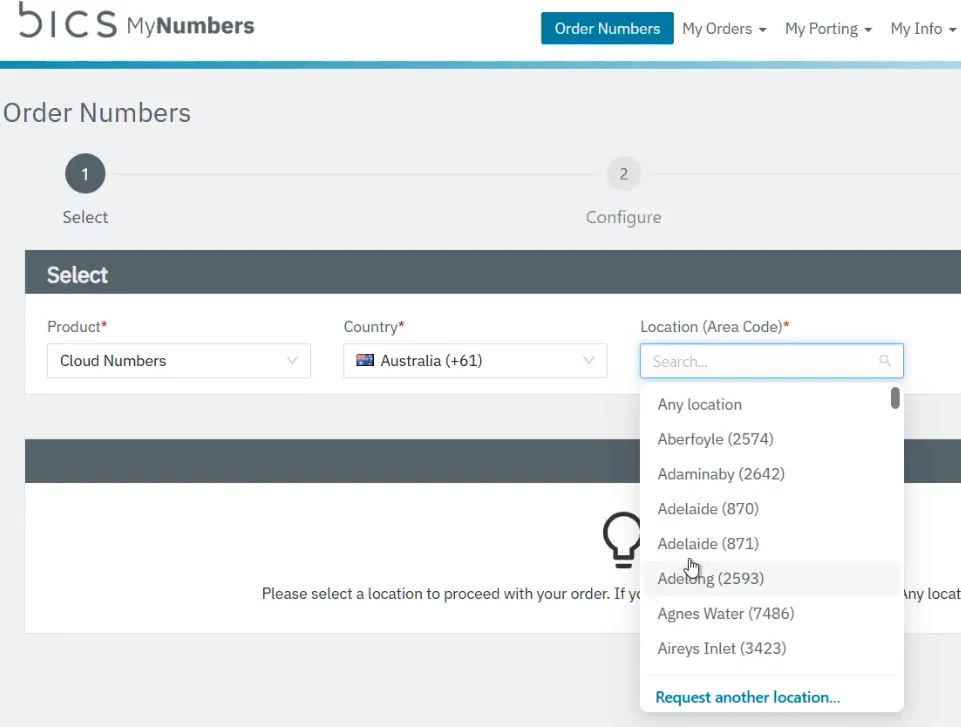Viewport: 961px width, 727px height.
Task: Open the Product dropdown showing Cloud Numbers
Action: (178, 361)
